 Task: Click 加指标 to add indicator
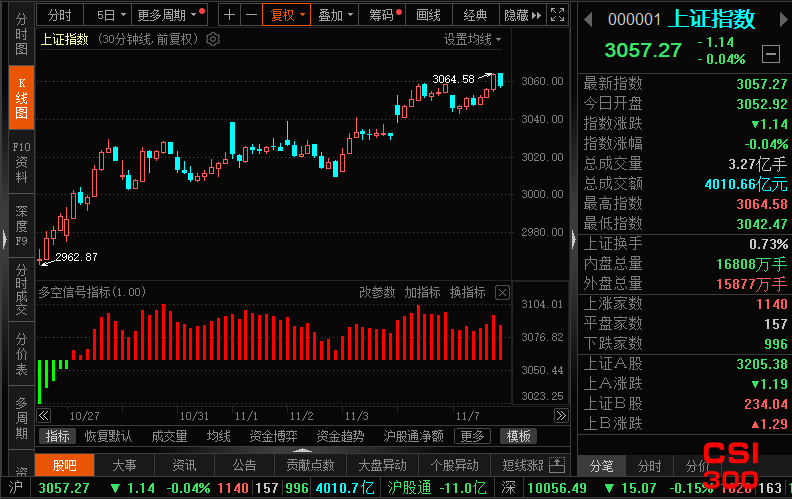(x=422, y=292)
